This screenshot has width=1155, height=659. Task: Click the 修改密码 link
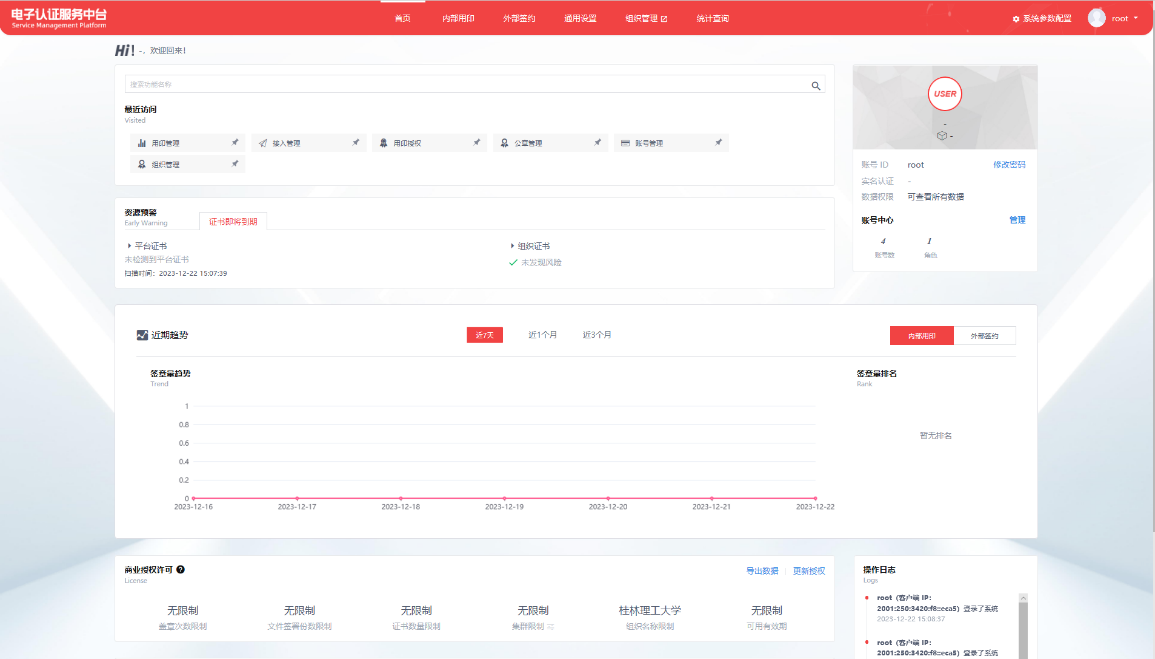click(1008, 164)
